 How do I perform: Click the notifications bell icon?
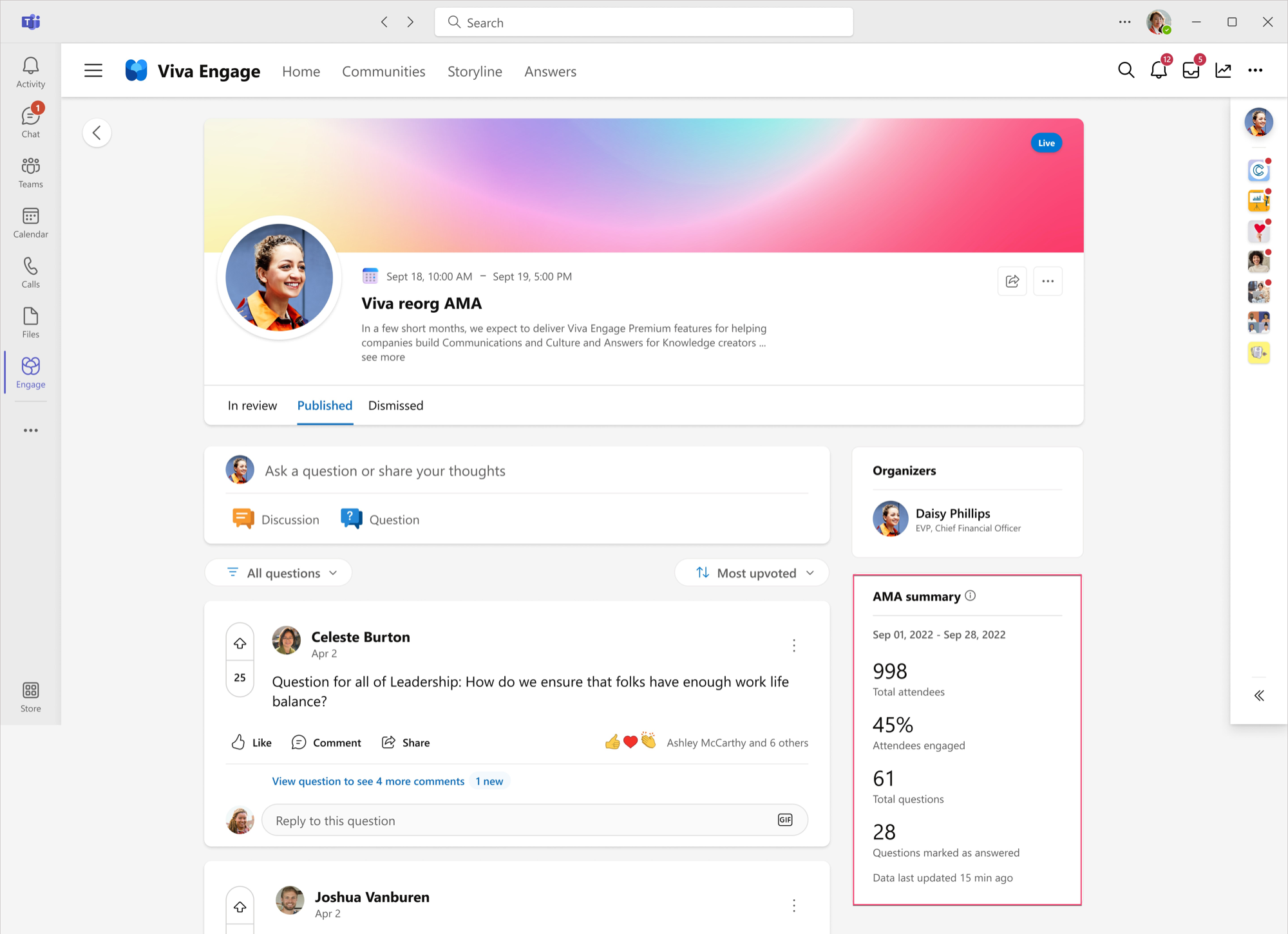pos(1158,70)
